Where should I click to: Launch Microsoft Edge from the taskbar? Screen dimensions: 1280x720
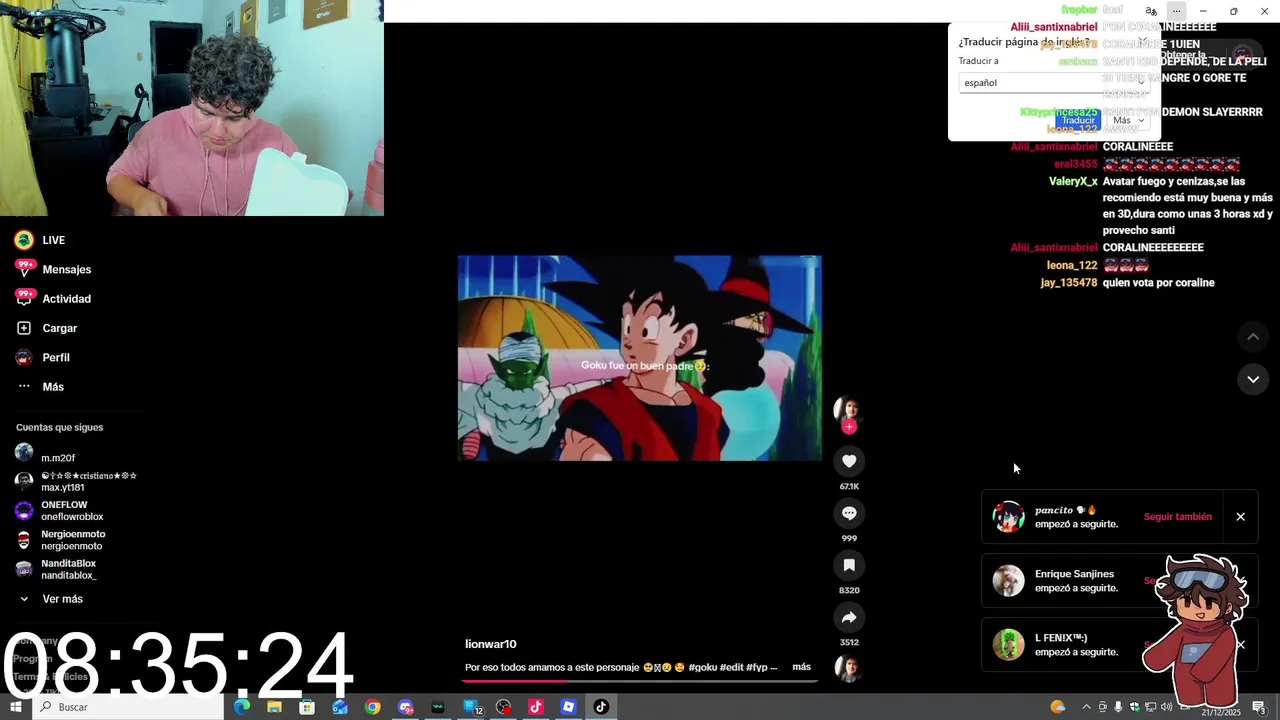pyautogui.click(x=242, y=707)
